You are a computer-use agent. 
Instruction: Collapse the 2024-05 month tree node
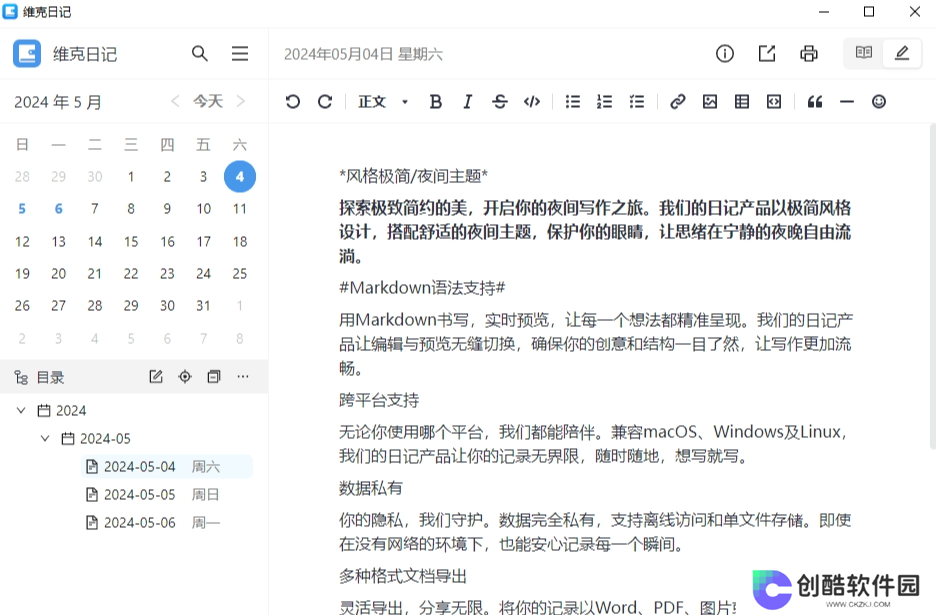point(45,438)
